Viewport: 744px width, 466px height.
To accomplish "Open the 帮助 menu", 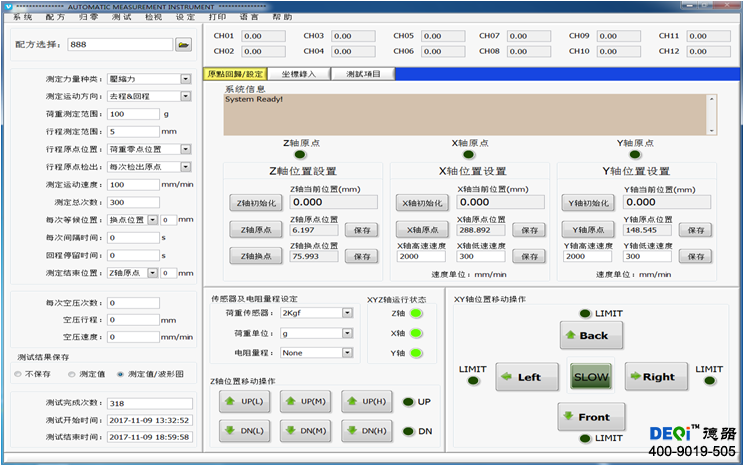I will click(282, 17).
